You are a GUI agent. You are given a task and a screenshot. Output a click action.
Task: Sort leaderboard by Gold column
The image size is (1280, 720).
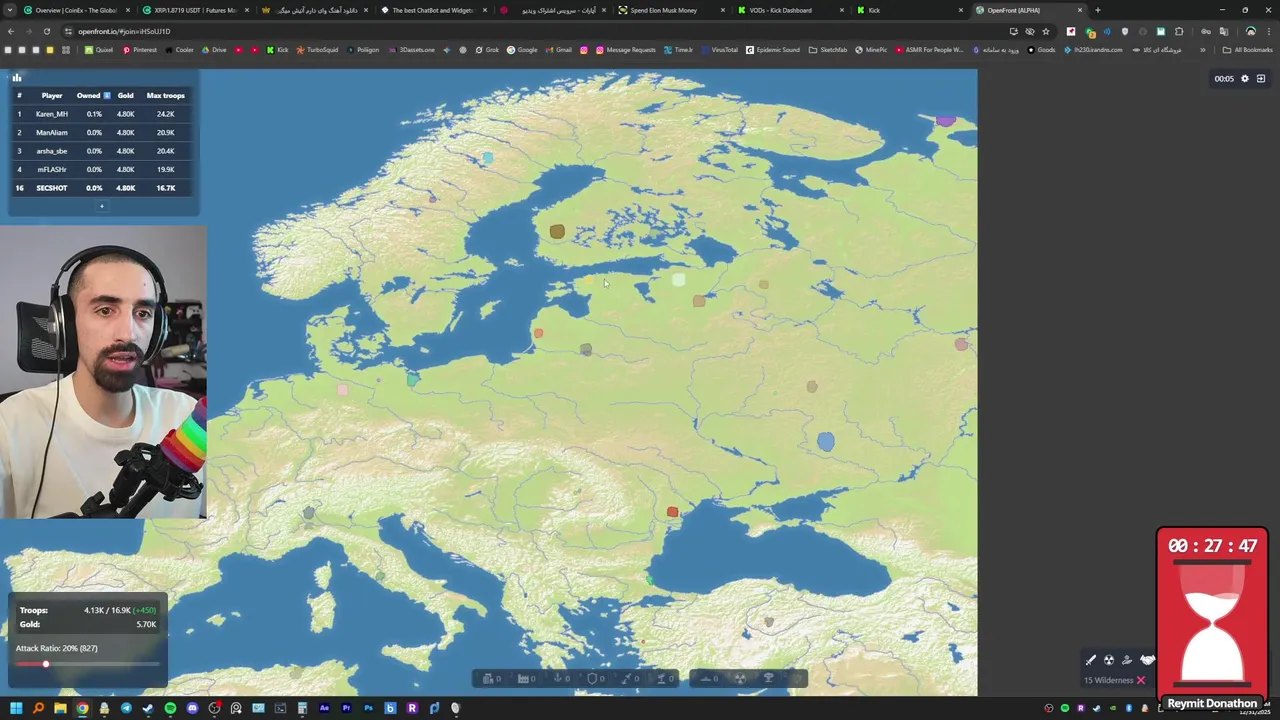point(125,95)
